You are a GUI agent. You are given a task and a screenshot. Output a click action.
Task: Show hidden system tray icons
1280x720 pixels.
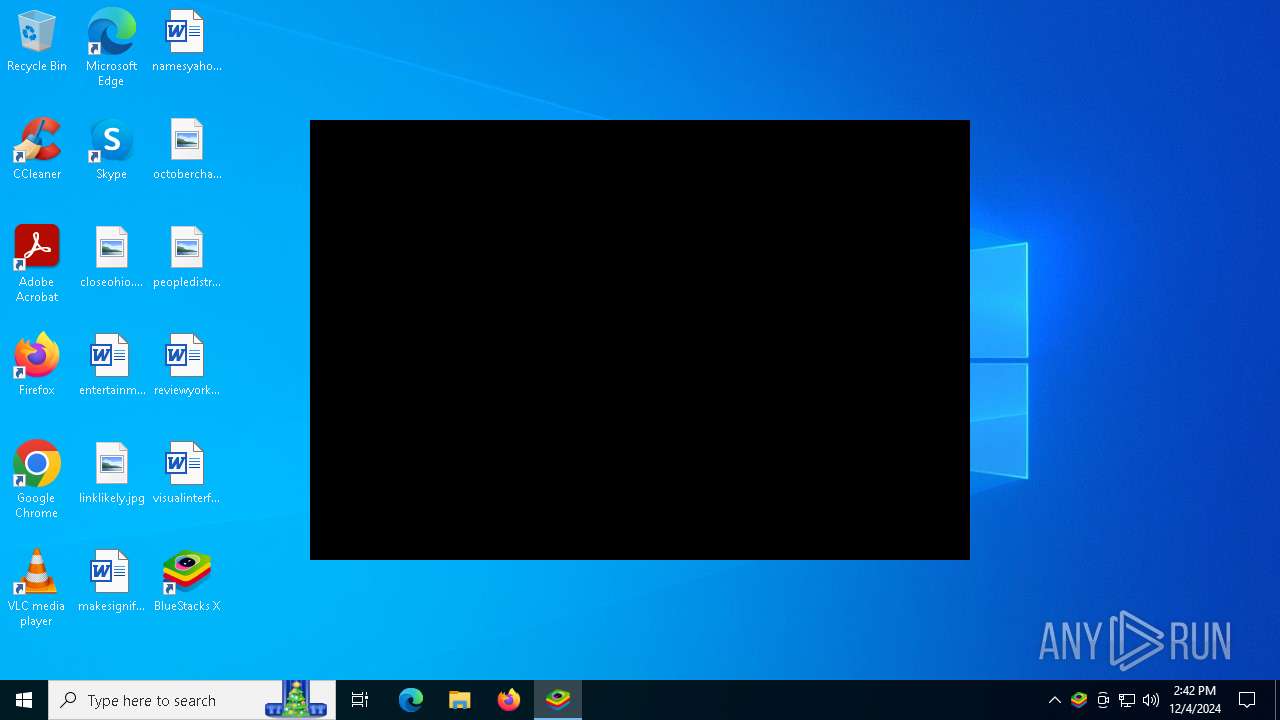click(1055, 700)
